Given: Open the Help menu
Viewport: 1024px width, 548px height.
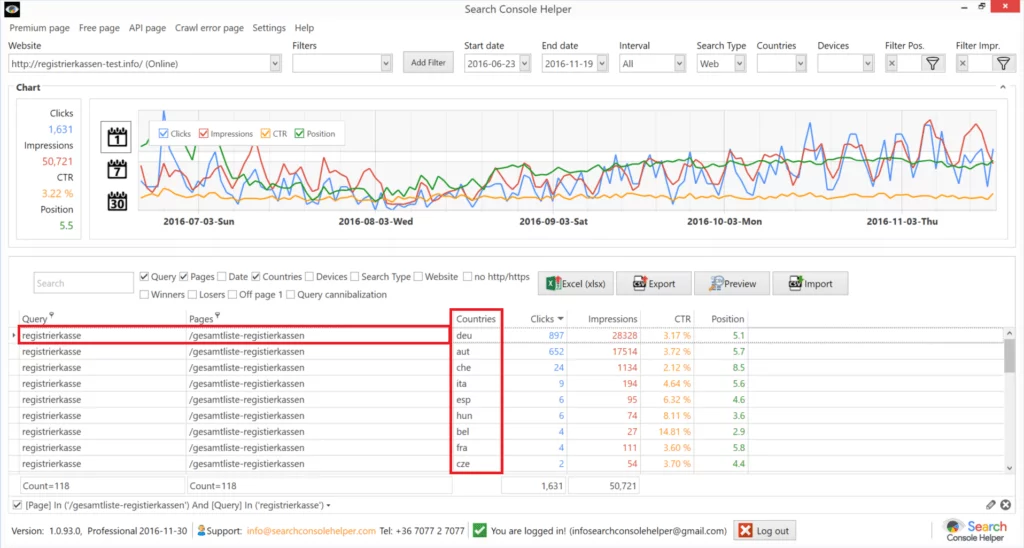Looking at the screenshot, I should pos(304,28).
